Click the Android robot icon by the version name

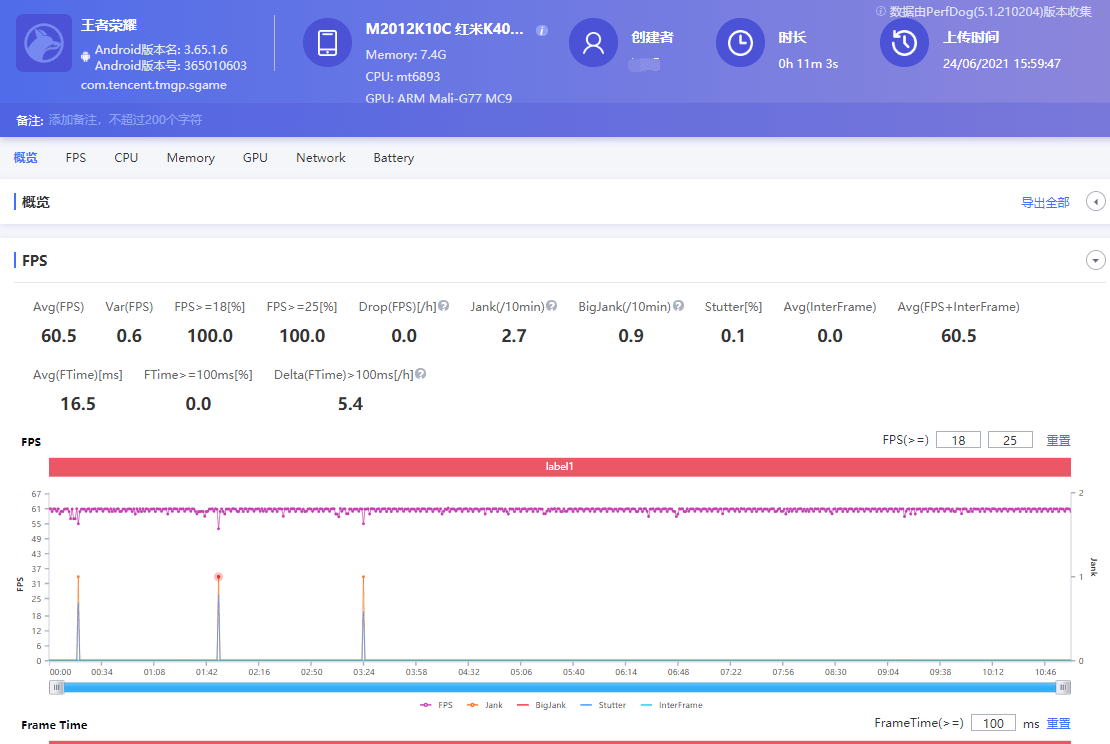click(86, 57)
